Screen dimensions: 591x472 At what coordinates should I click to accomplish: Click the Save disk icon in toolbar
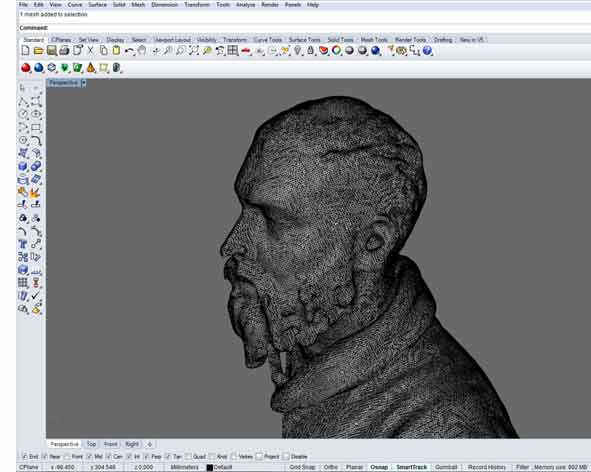pos(52,51)
